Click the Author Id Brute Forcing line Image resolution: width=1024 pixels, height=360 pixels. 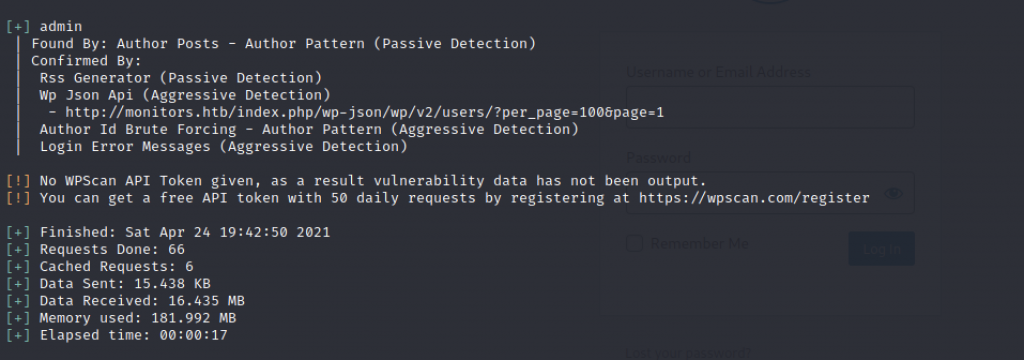309,129
